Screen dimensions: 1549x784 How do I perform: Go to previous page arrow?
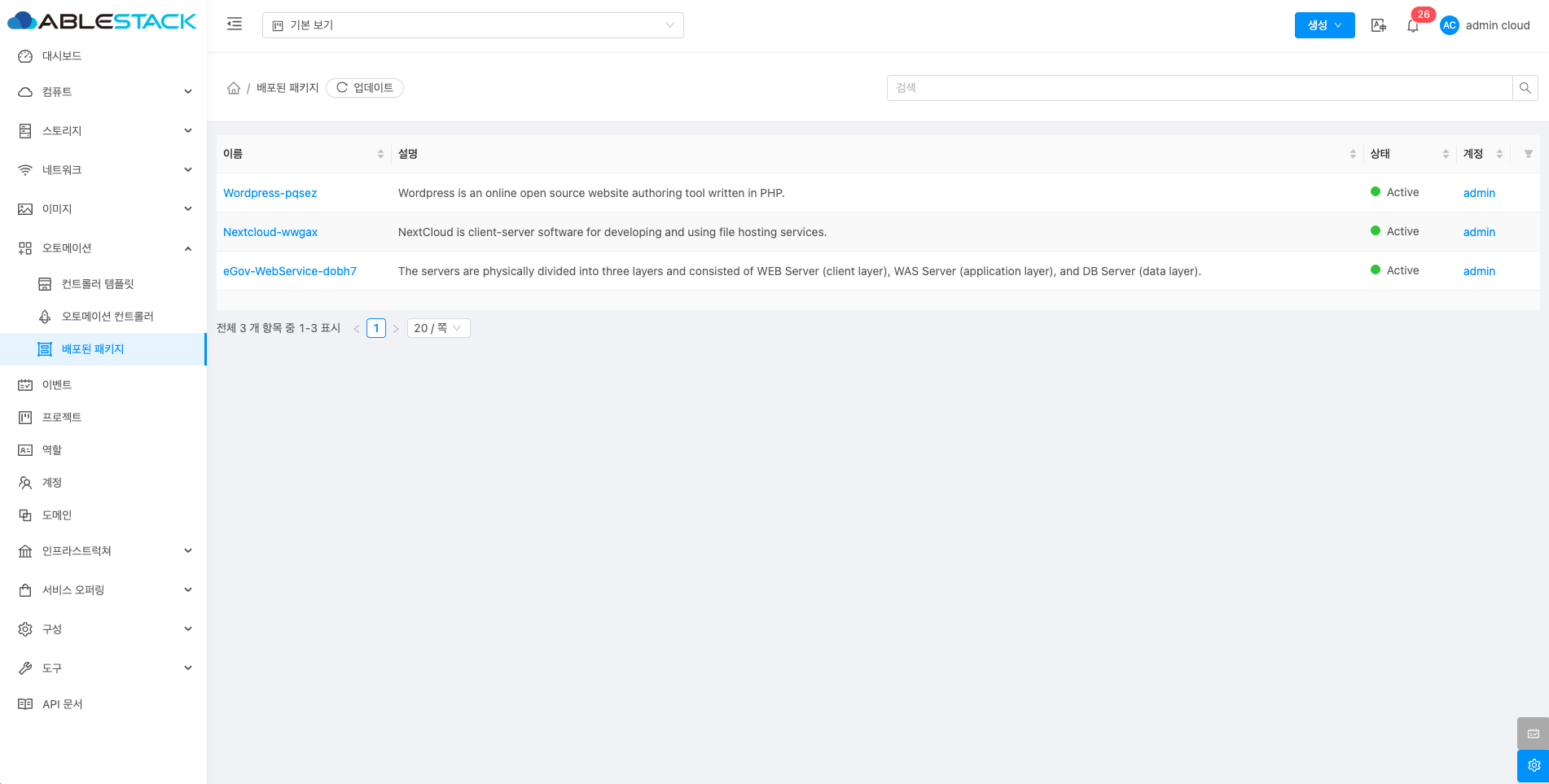pos(357,328)
